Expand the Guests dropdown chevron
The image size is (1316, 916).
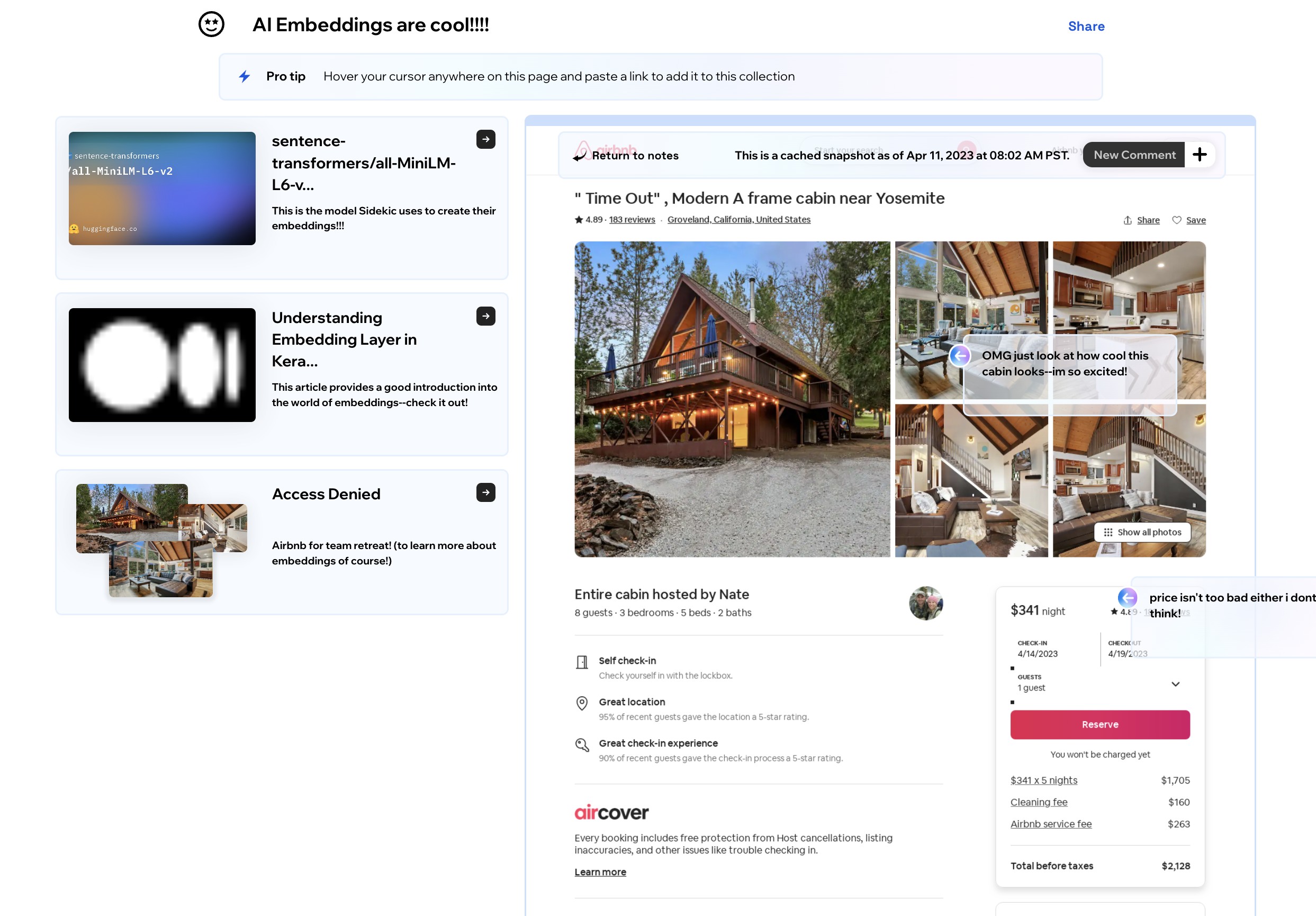click(x=1176, y=684)
